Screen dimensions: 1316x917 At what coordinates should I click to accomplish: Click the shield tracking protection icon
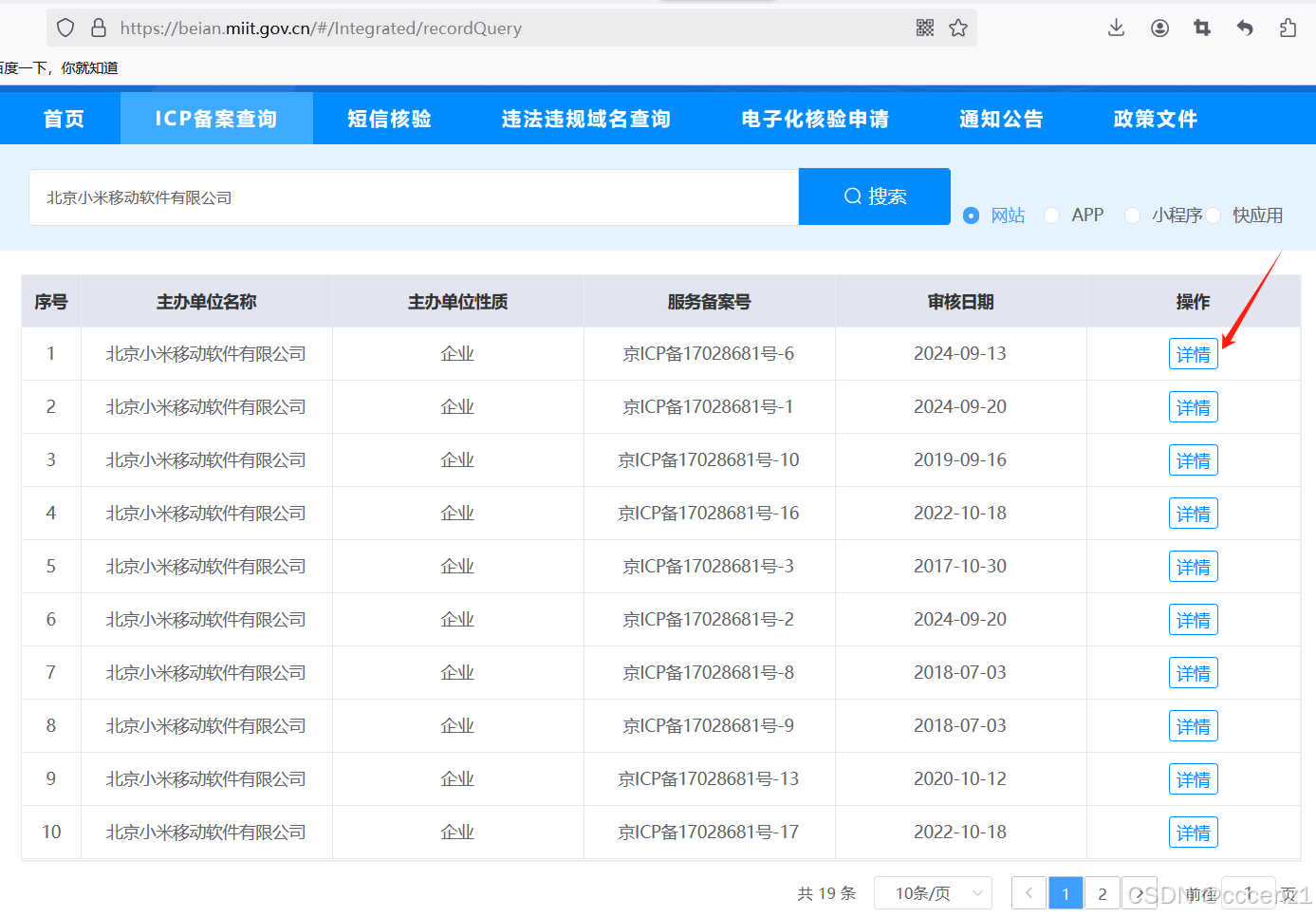[65, 28]
